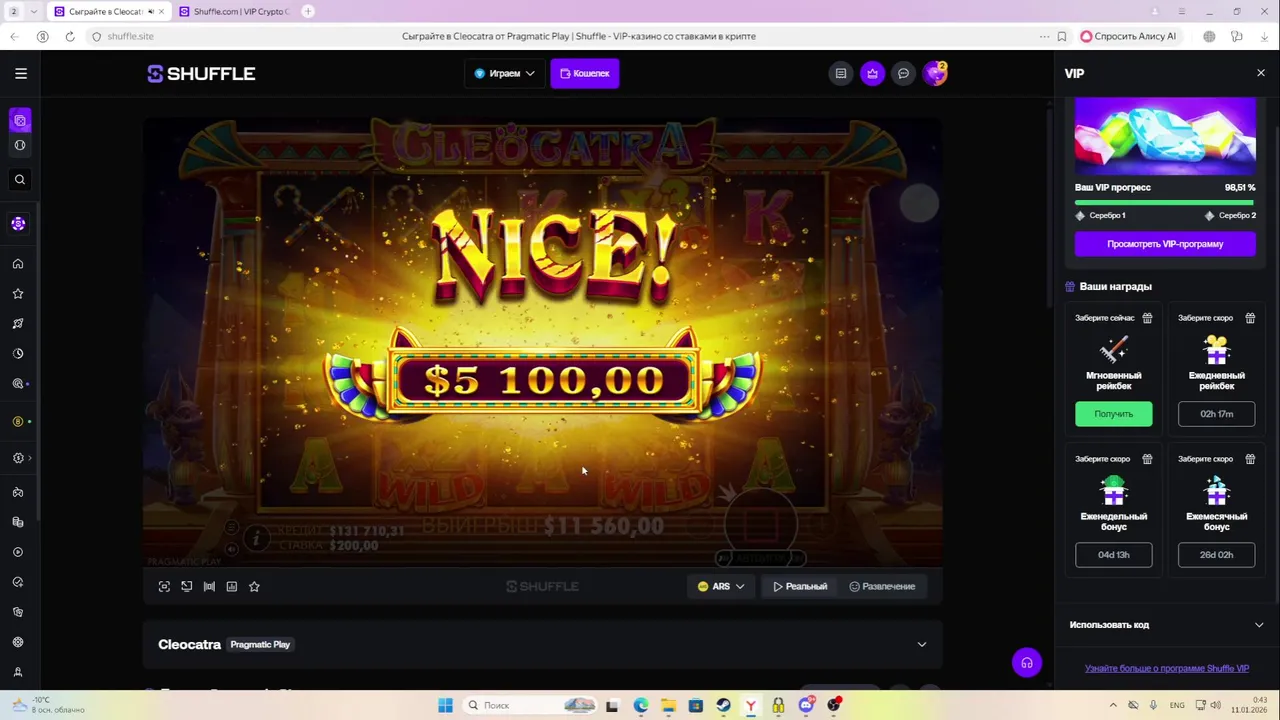Screen dimensions: 1280x720
Task: Open the Играем dropdown in header
Action: pyautogui.click(x=505, y=73)
